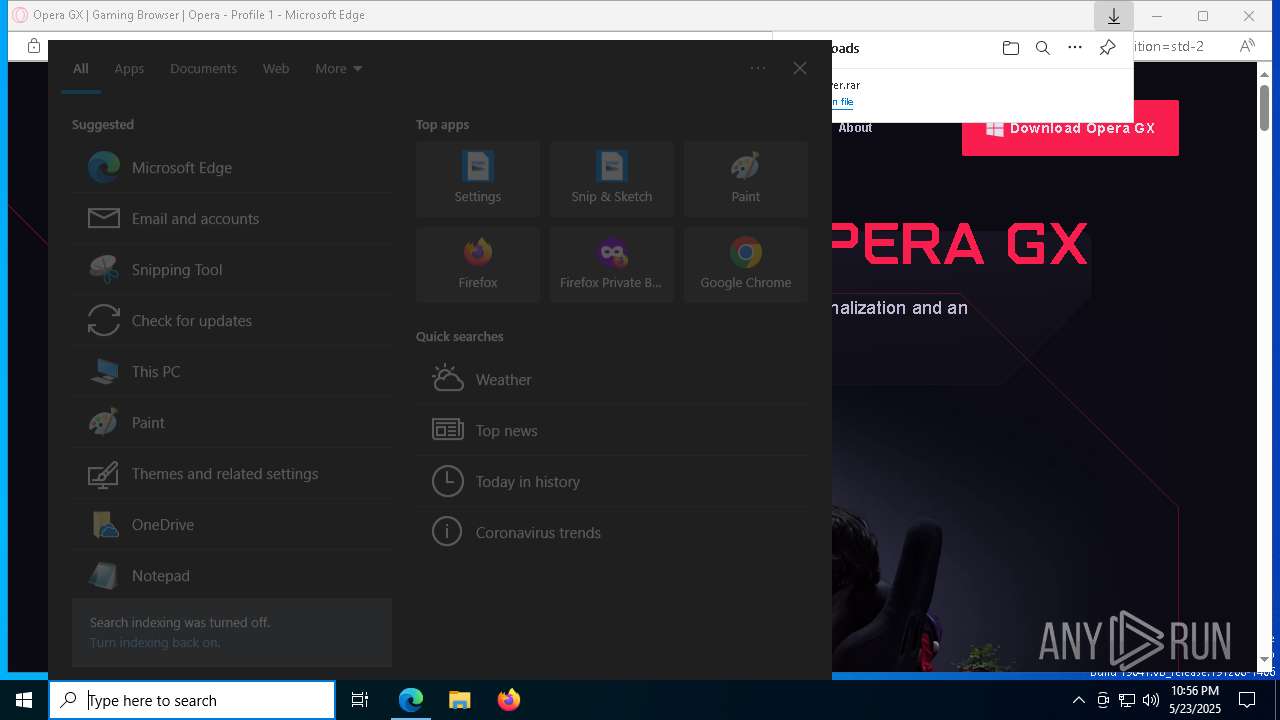Open volume control in system tray
Viewport: 1280px width, 720px height.
click(1150, 700)
